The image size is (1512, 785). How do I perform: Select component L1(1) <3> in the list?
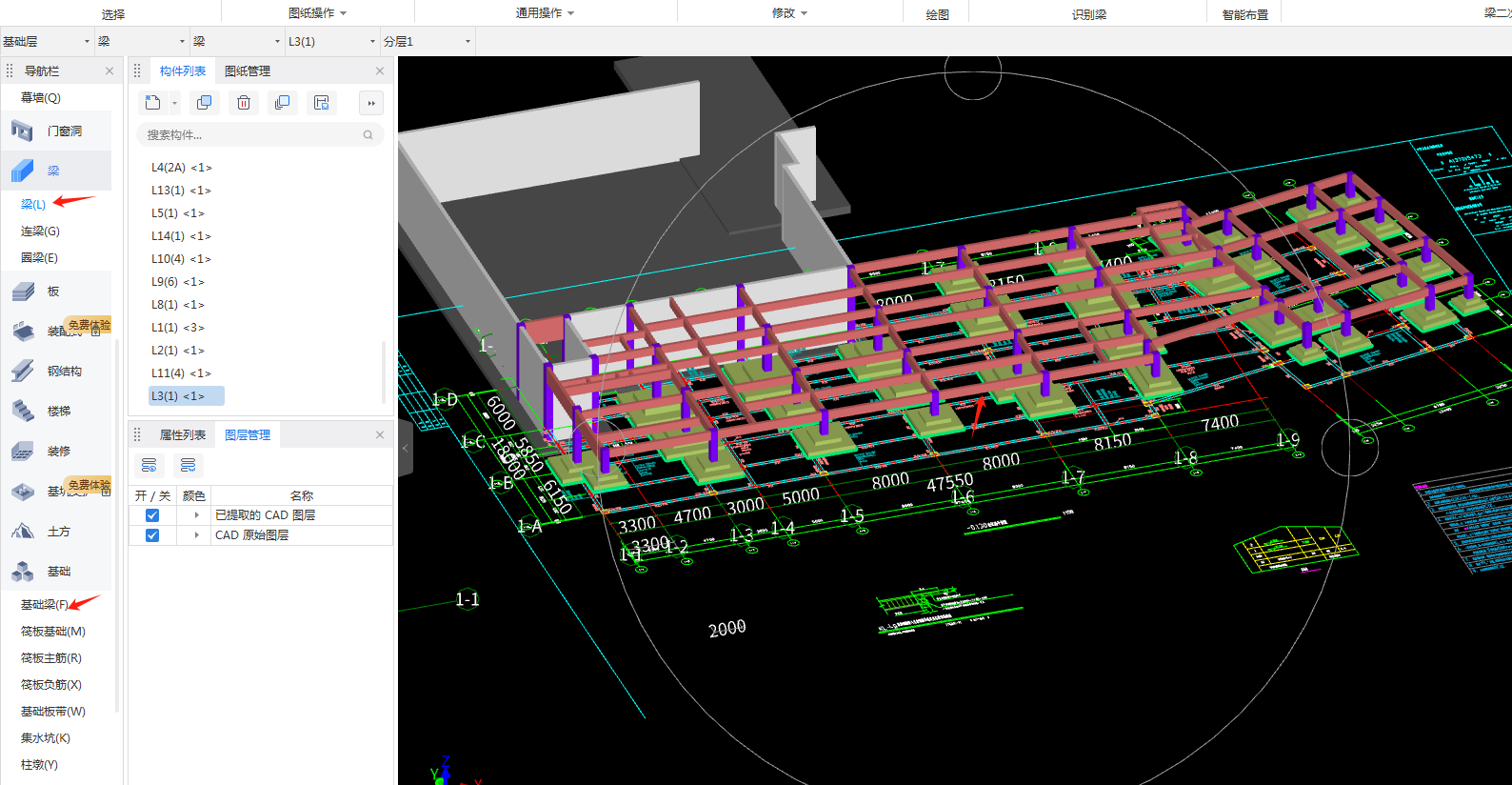[x=178, y=328]
